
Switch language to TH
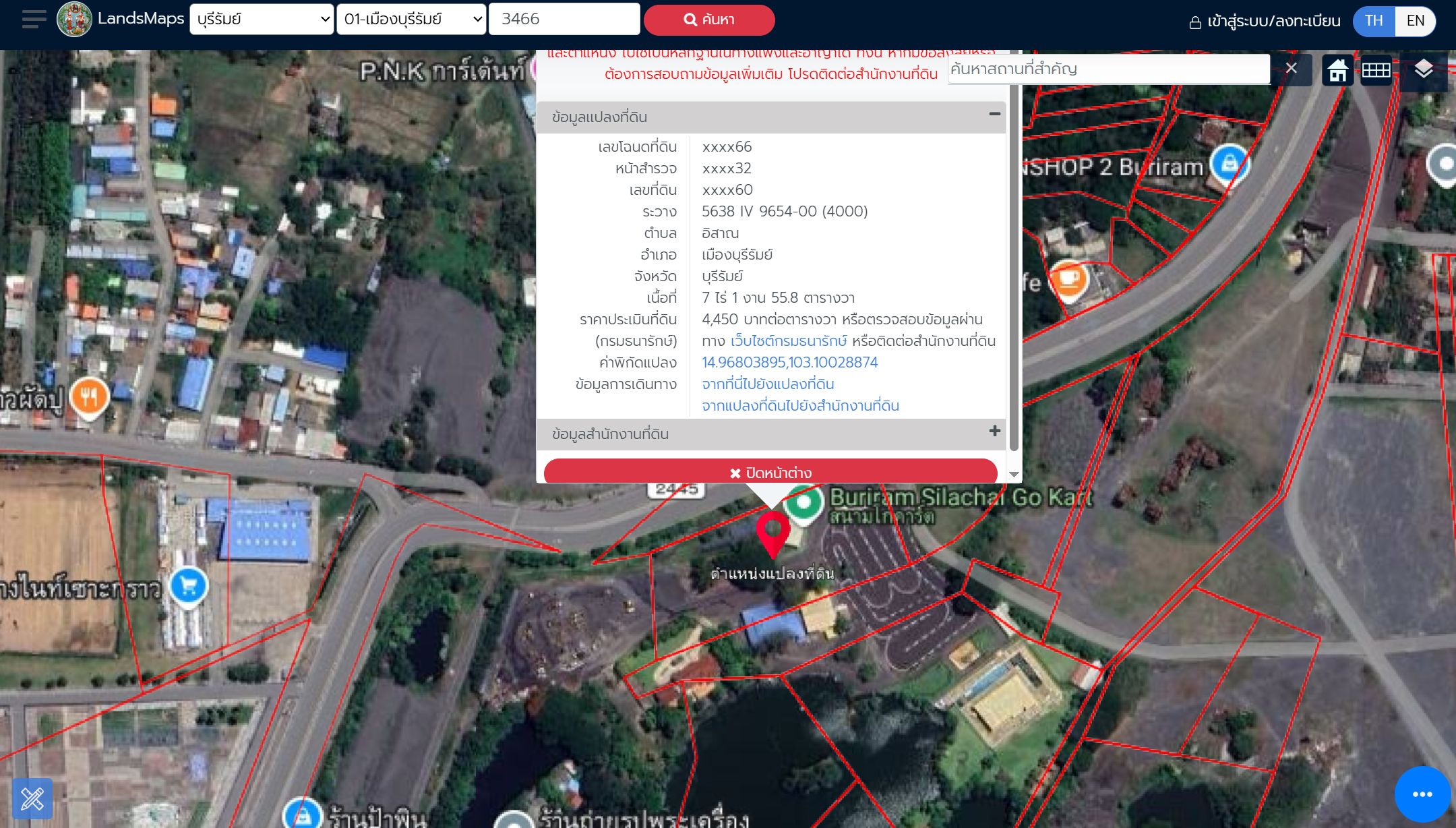coord(1373,20)
